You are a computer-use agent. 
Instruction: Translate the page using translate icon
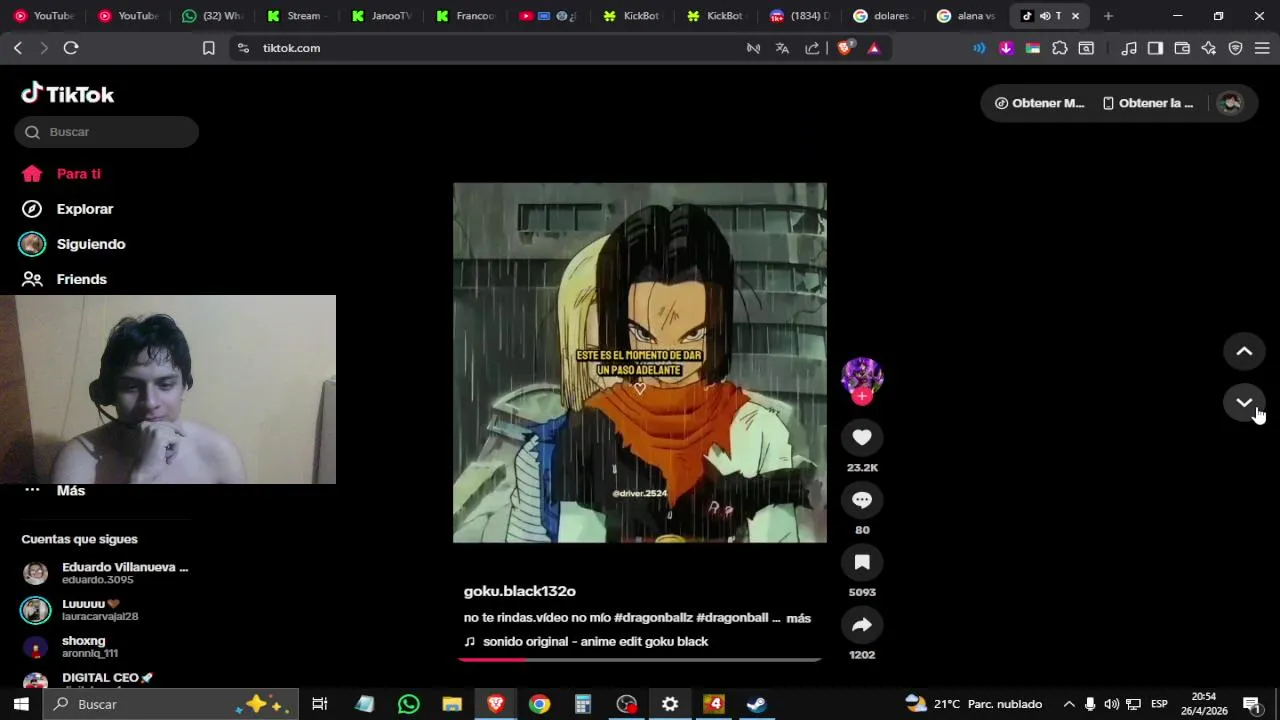pyautogui.click(x=782, y=48)
